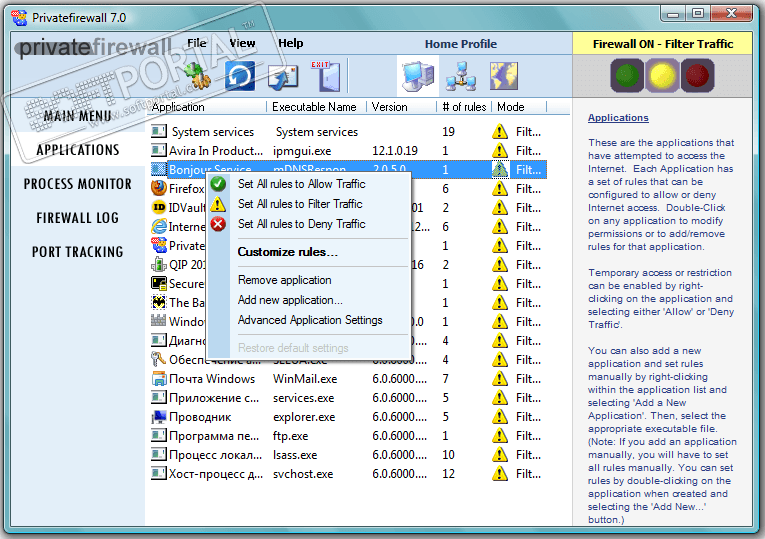This screenshot has width=765, height=539.
Task: Select the Программа пе... application row
Action: pyautogui.click(x=348, y=436)
